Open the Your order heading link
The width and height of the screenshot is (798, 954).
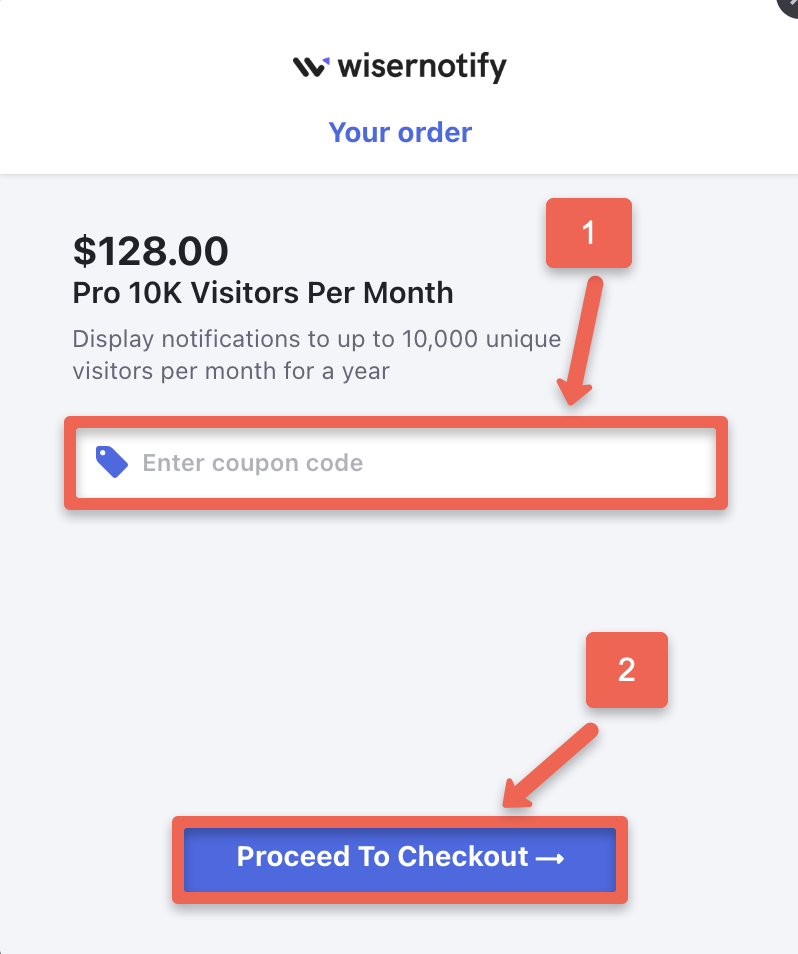coord(399,132)
